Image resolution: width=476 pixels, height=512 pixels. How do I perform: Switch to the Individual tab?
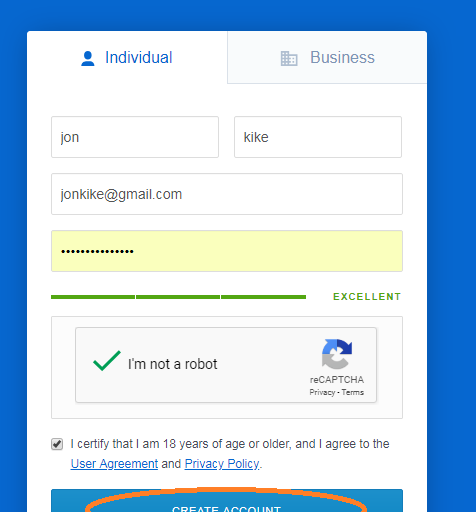pos(127,57)
